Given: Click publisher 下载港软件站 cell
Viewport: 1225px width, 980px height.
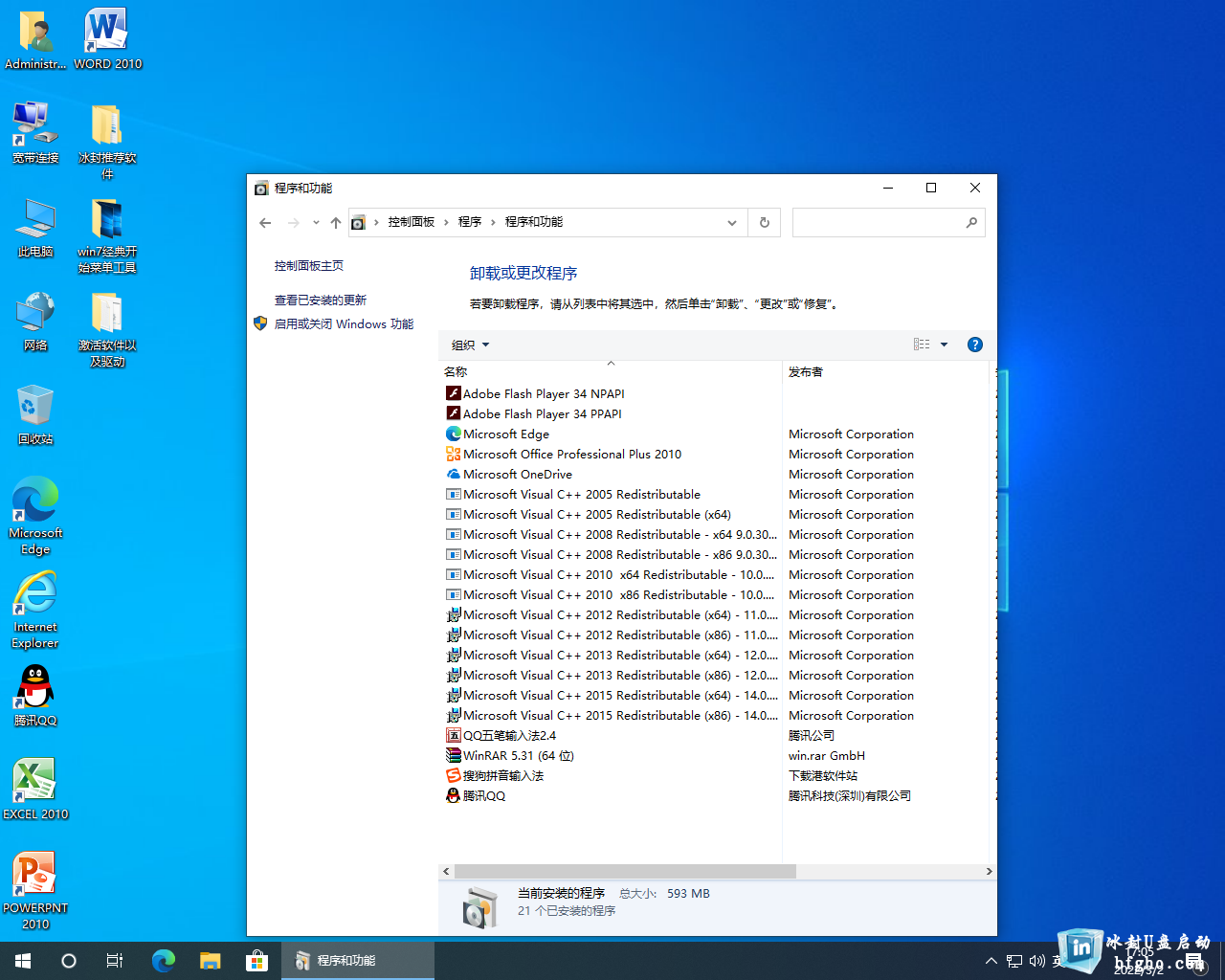Looking at the screenshot, I should [x=823, y=775].
